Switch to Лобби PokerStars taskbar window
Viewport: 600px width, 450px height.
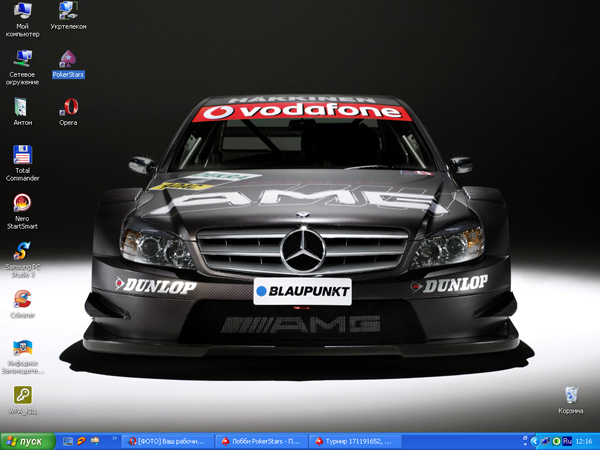(259, 441)
